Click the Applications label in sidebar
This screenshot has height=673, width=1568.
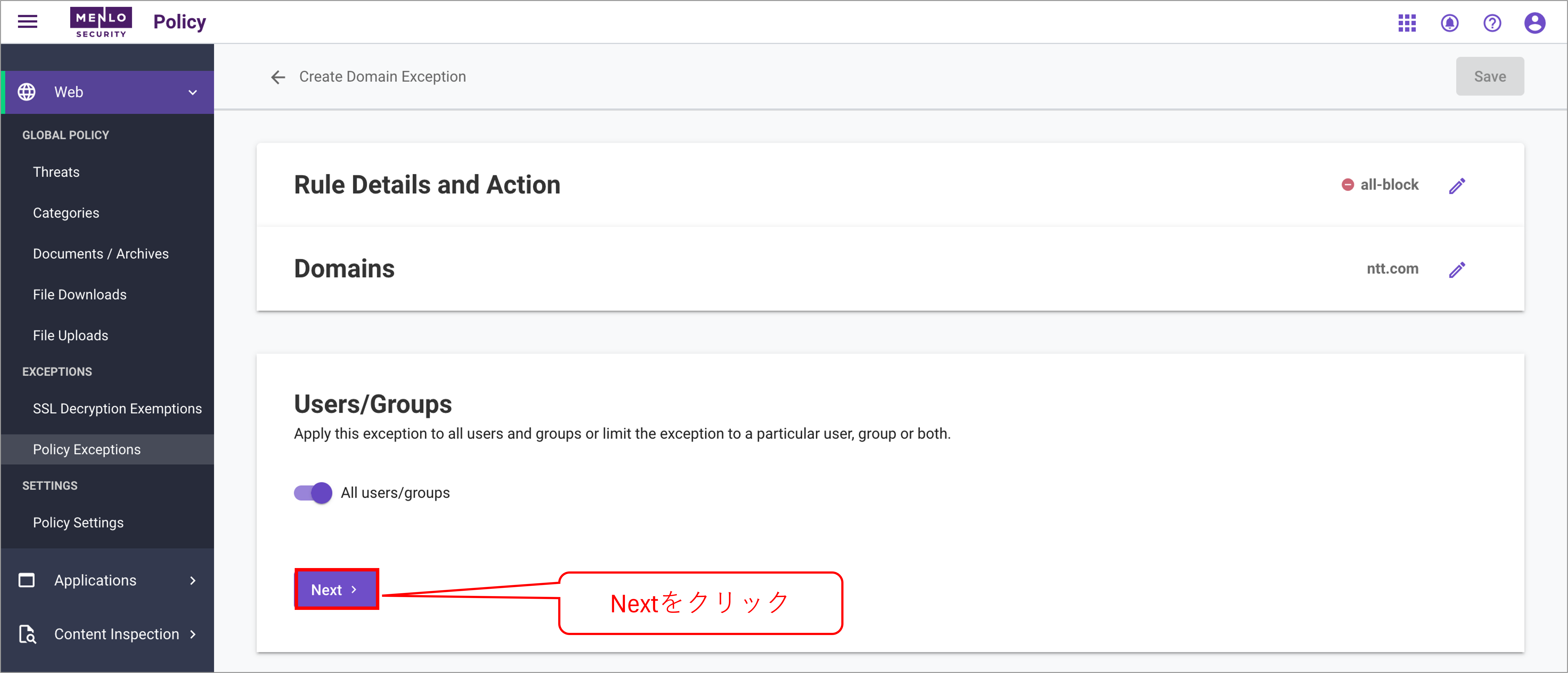(95, 580)
